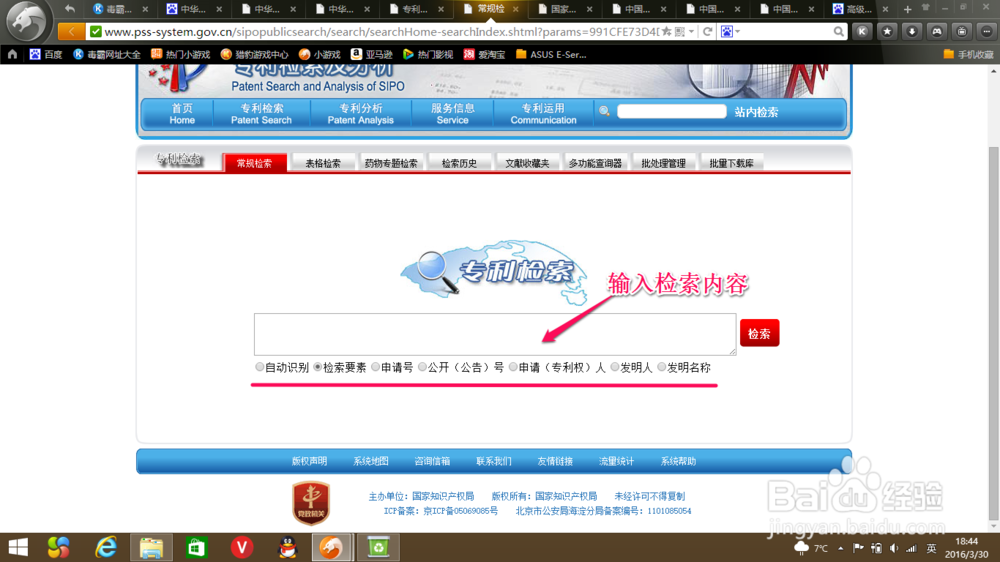Screen dimensions: 1000x562
Task: Open the downloads arrow toolbar button
Action: [x=912, y=31]
